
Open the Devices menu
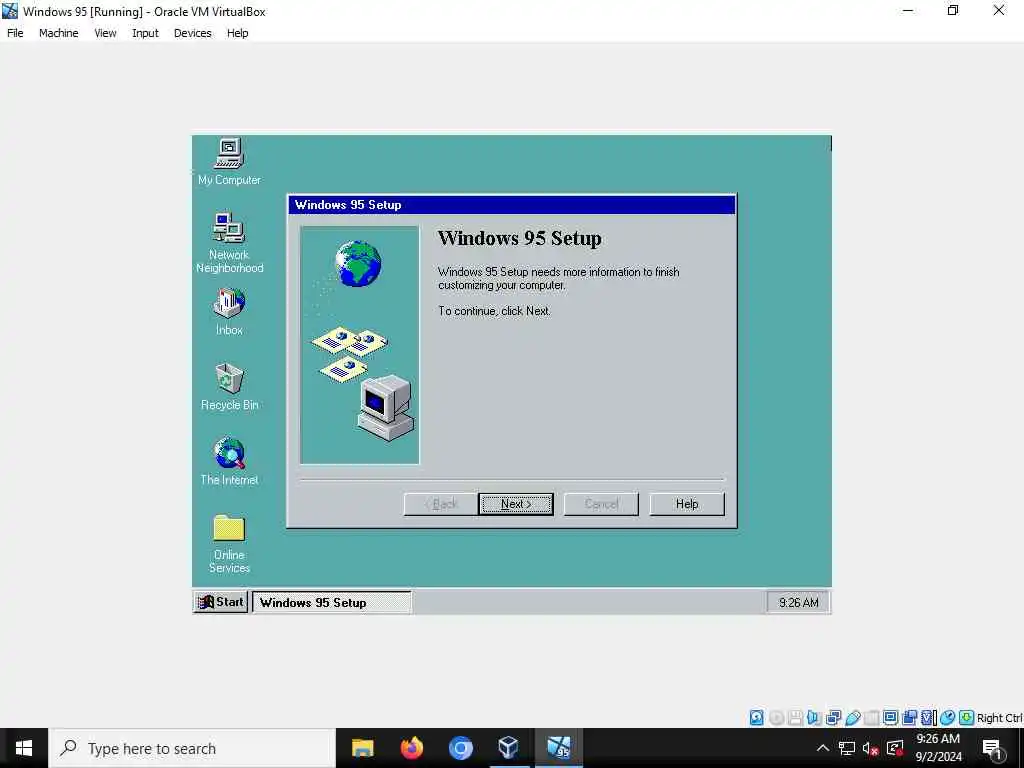(x=193, y=33)
